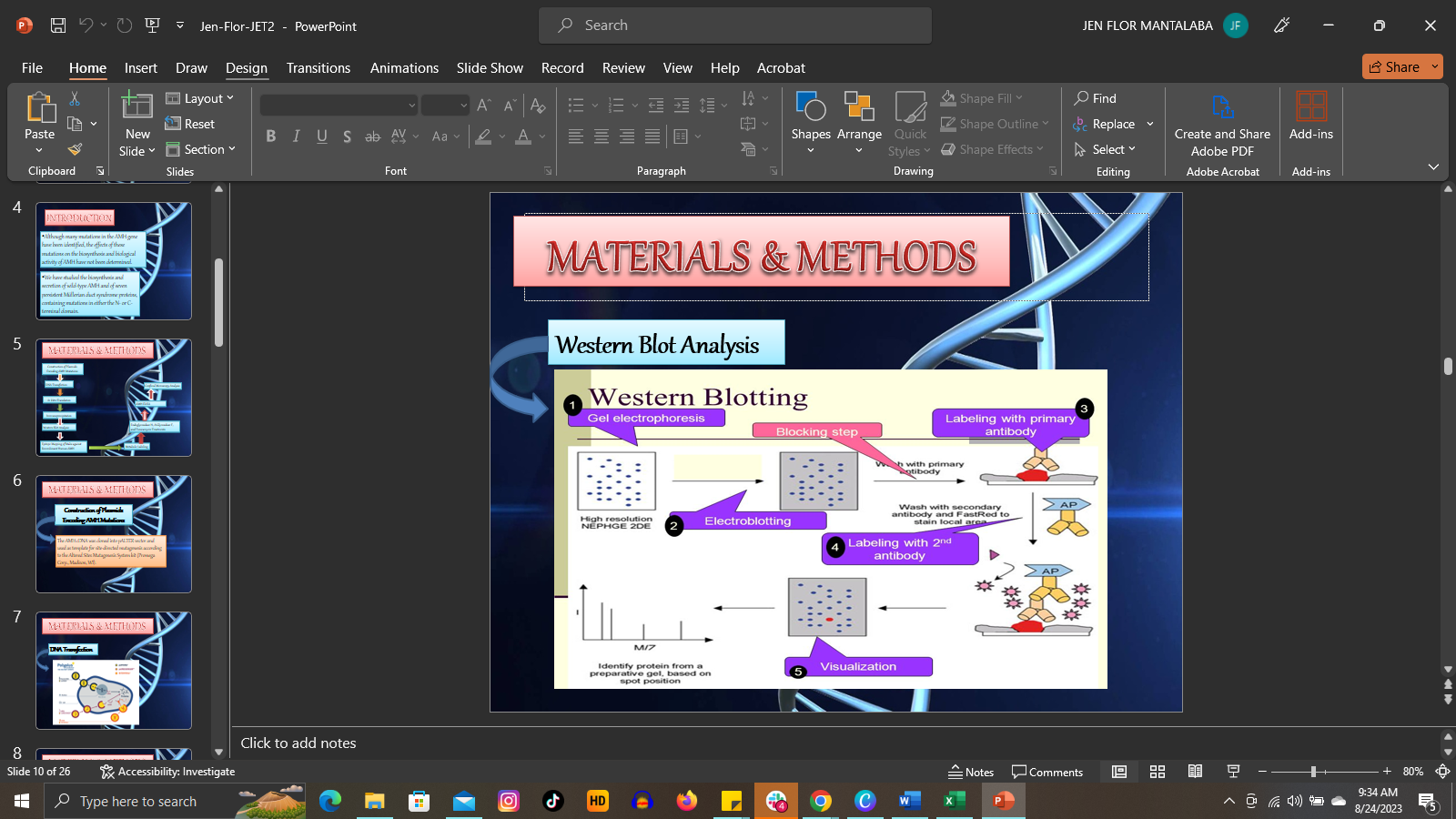Image resolution: width=1456 pixels, height=819 pixels.
Task: Click the Format Painter icon
Action: (75, 149)
